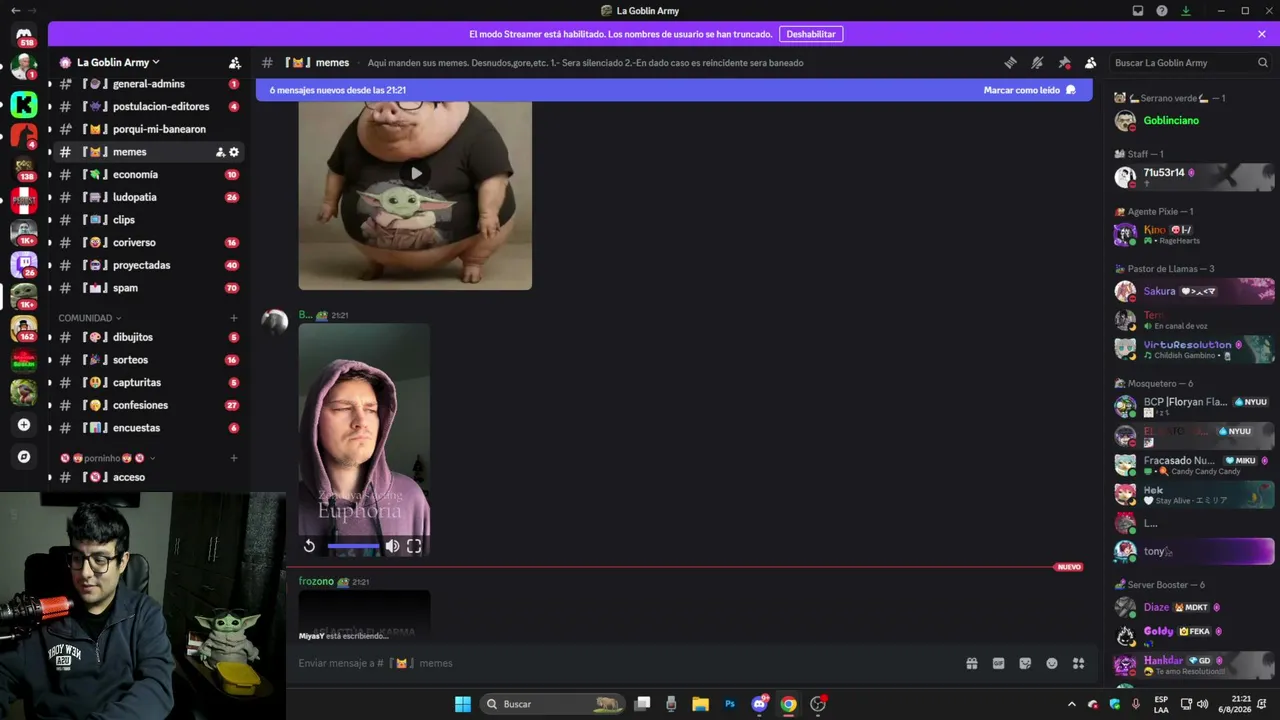Open the acceso channel
Screen dimensions: 1280x720
click(x=148, y=477)
